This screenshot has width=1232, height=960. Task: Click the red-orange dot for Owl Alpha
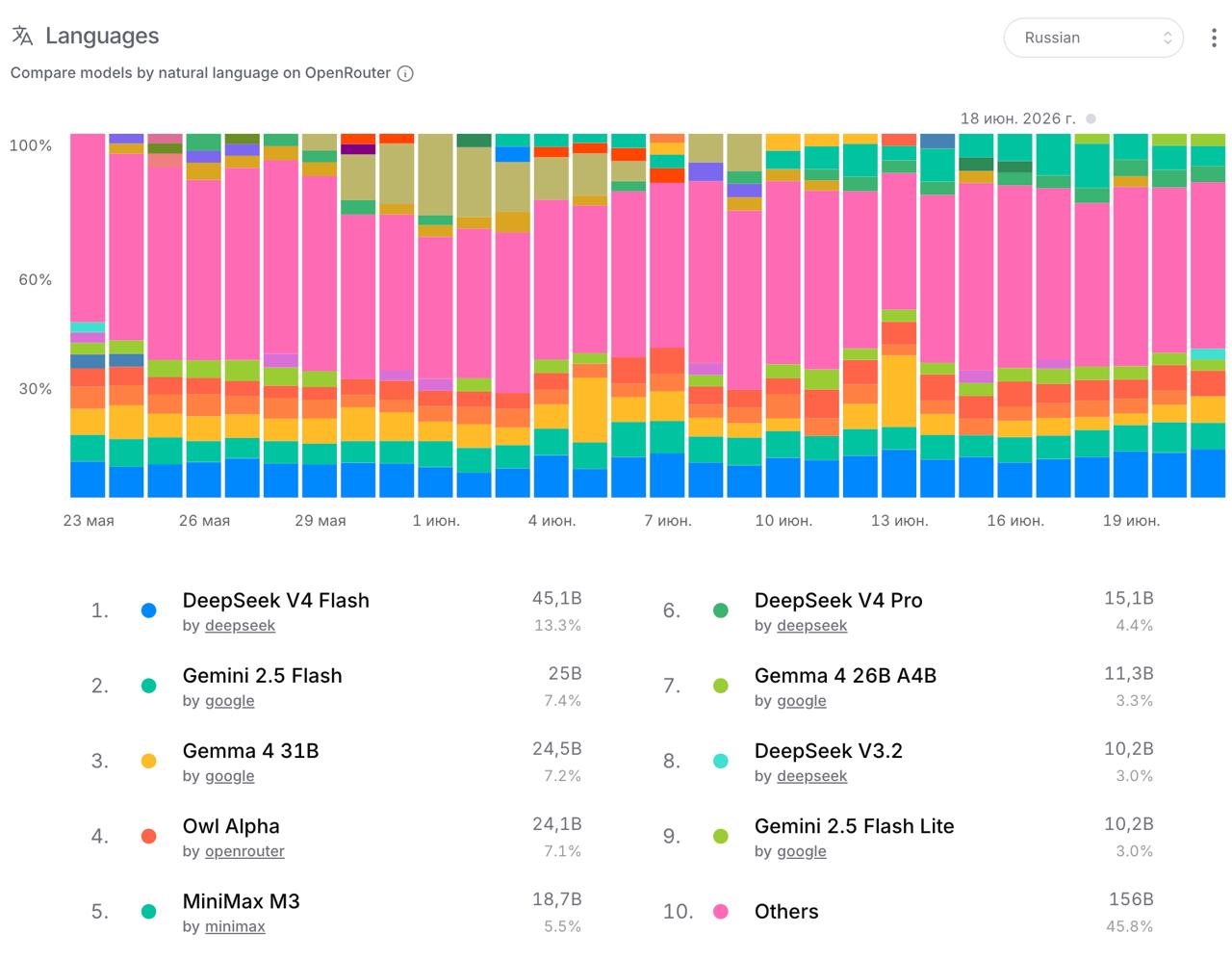tap(148, 836)
